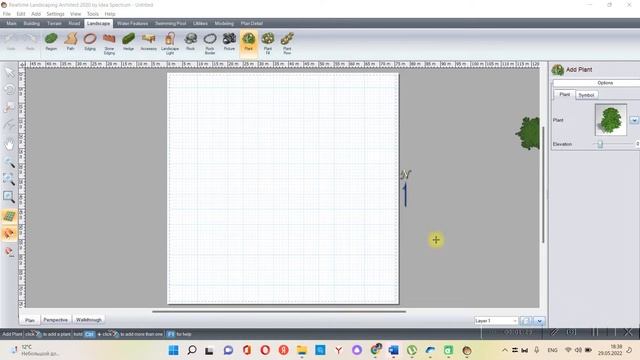Click the vertical scrollbar right of canvas
Image resolution: width=640 pixels, height=360 pixels.
(543, 184)
